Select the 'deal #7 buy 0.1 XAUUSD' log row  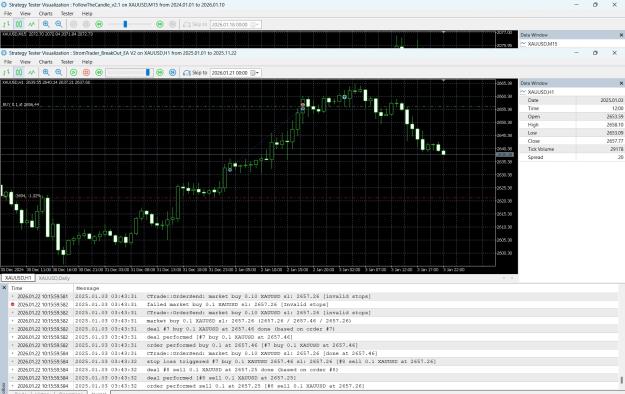click(313, 329)
